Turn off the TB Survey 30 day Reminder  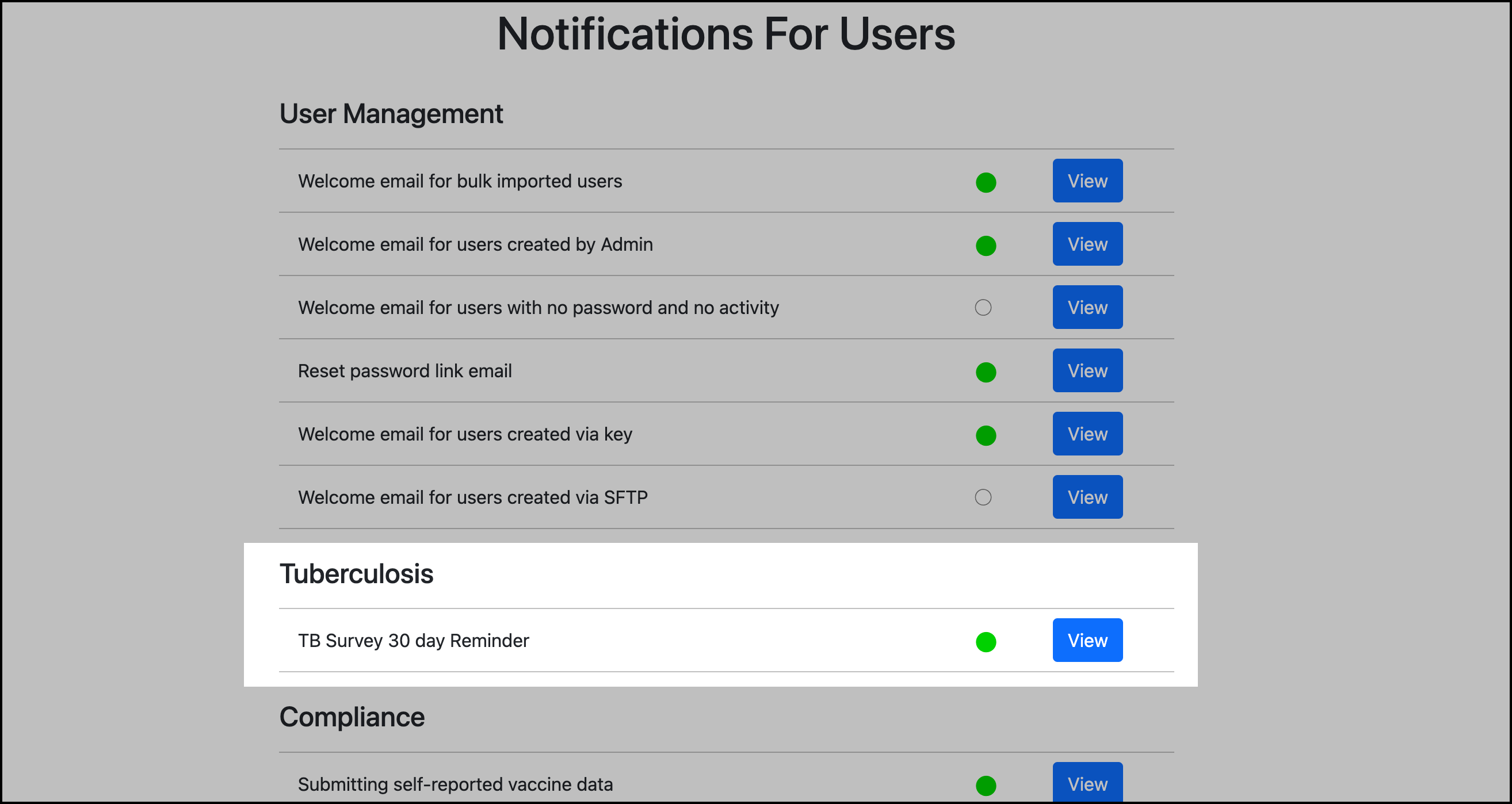point(985,640)
